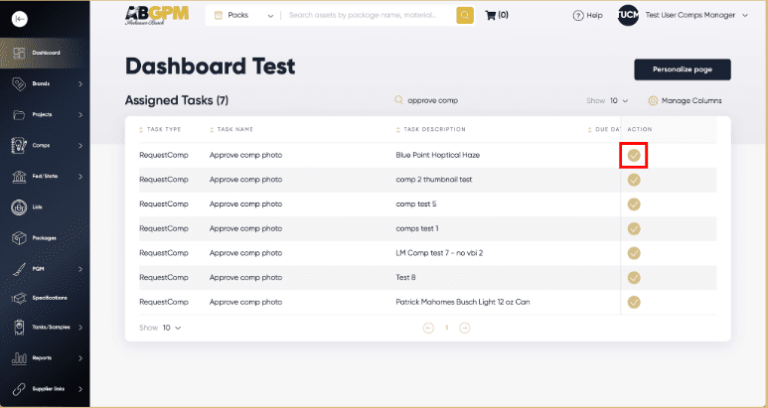
Task: Click the Manage Columns gear icon
Action: click(x=653, y=101)
